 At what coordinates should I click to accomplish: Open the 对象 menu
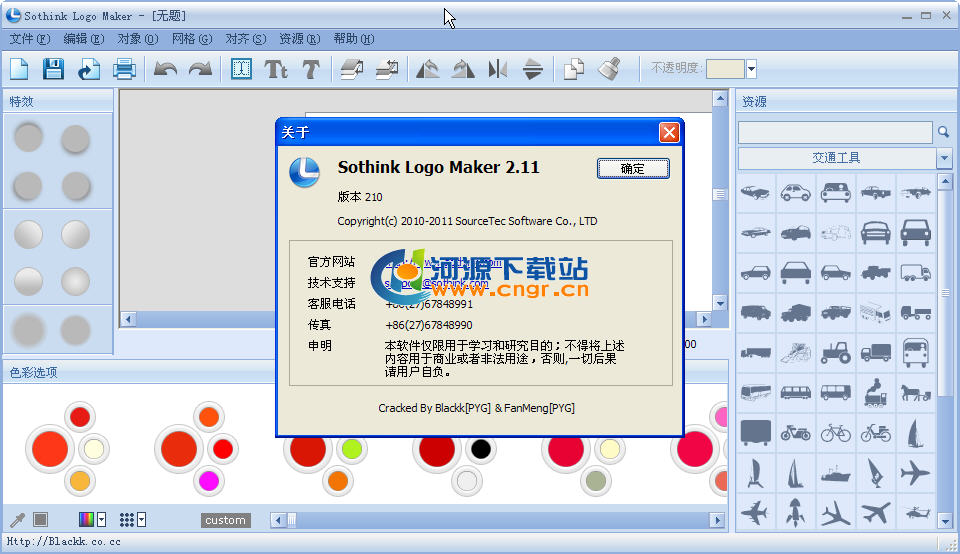tap(138, 39)
